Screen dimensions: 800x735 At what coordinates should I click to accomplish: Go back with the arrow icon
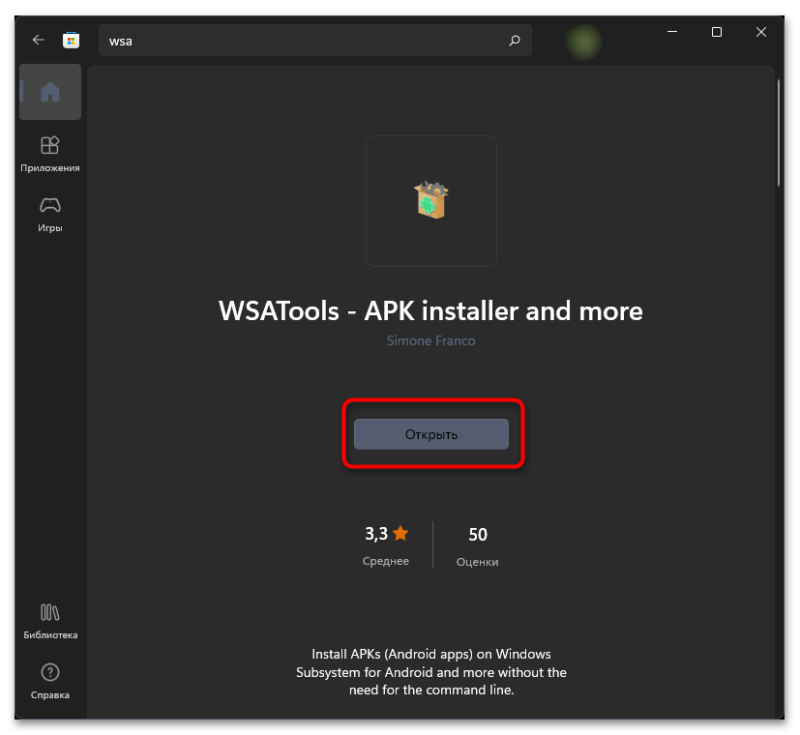coord(38,40)
